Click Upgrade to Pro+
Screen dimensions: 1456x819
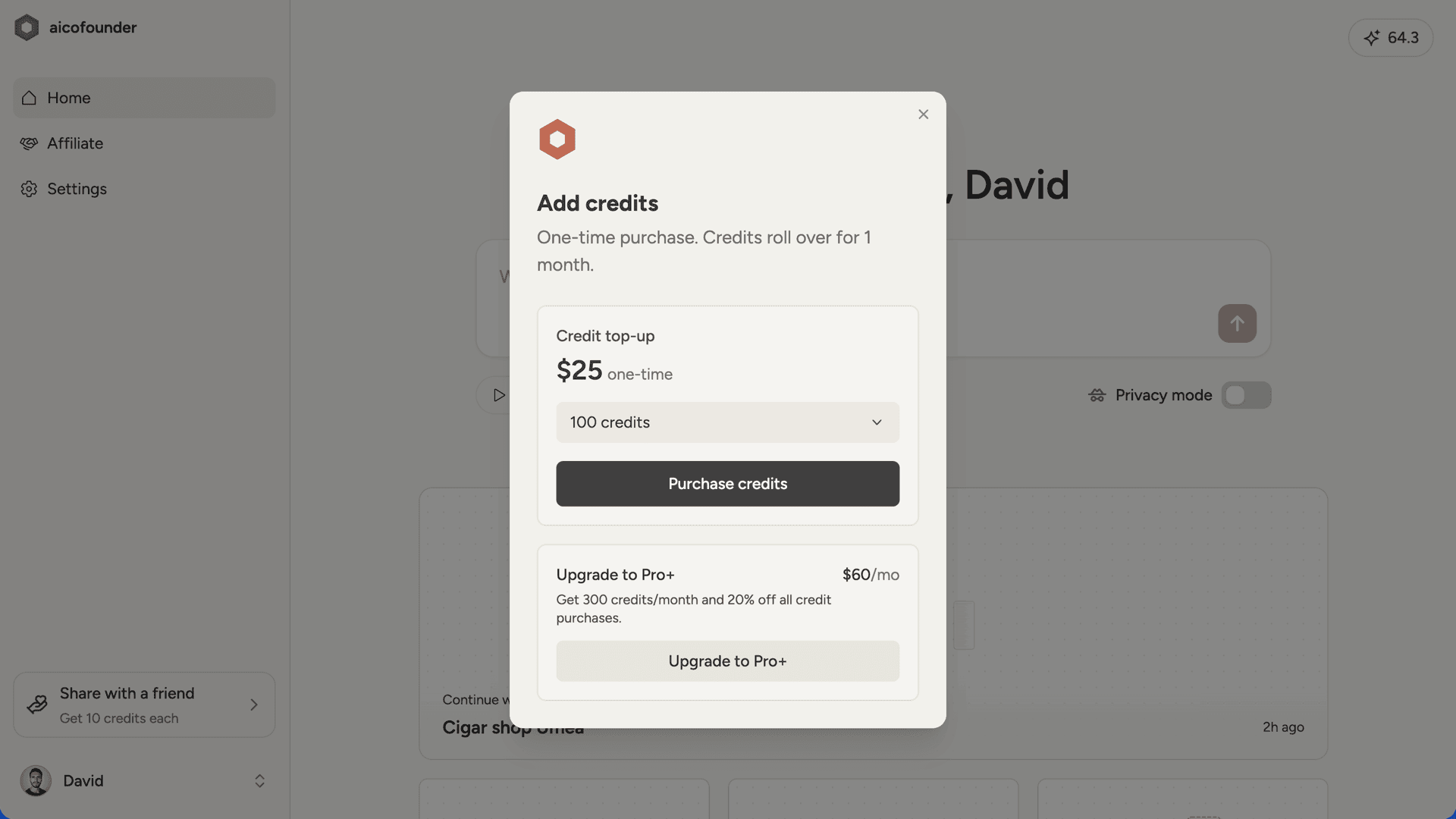727,661
